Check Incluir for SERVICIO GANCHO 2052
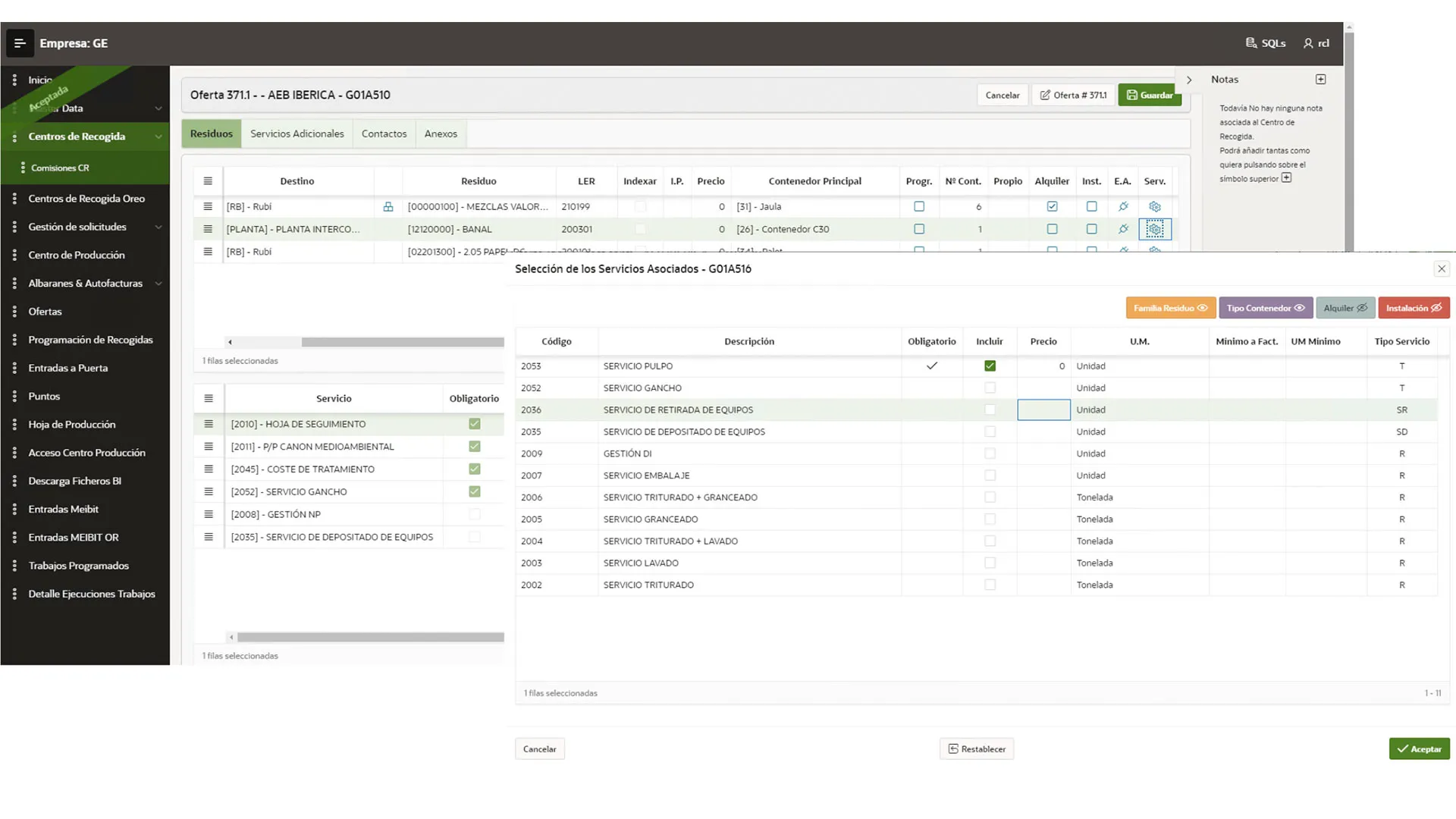1456x819 pixels. (990, 388)
